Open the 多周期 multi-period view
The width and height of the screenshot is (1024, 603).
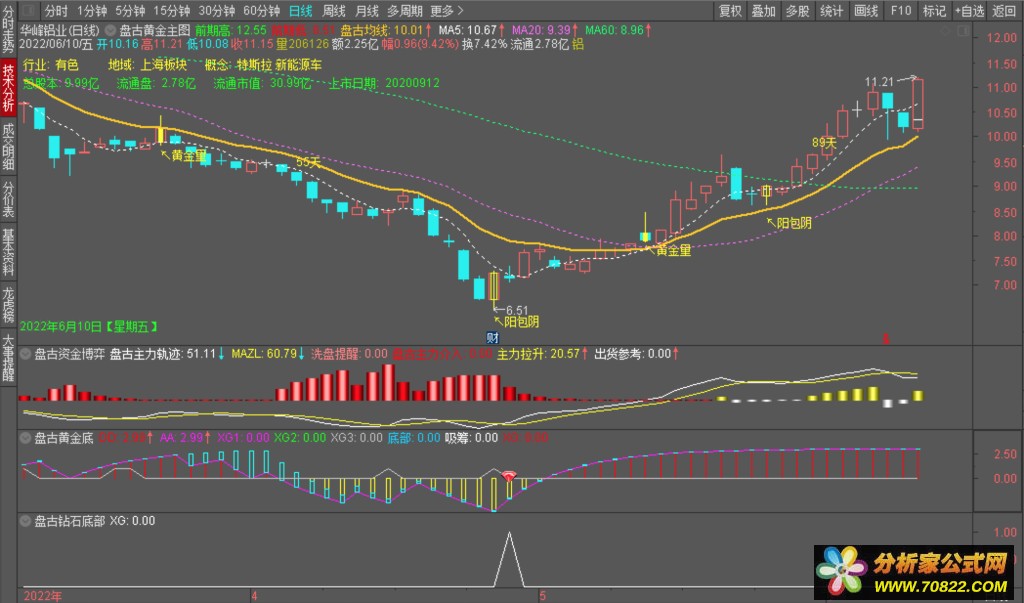click(404, 10)
